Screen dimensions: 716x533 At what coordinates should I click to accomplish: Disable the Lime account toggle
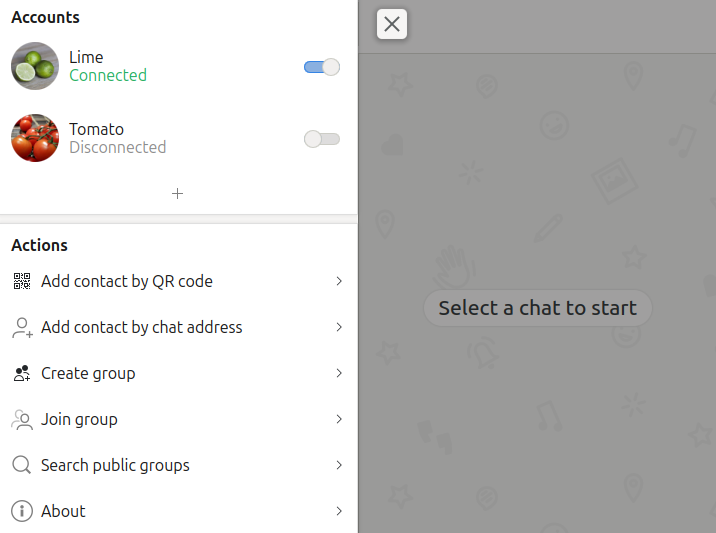coord(322,67)
